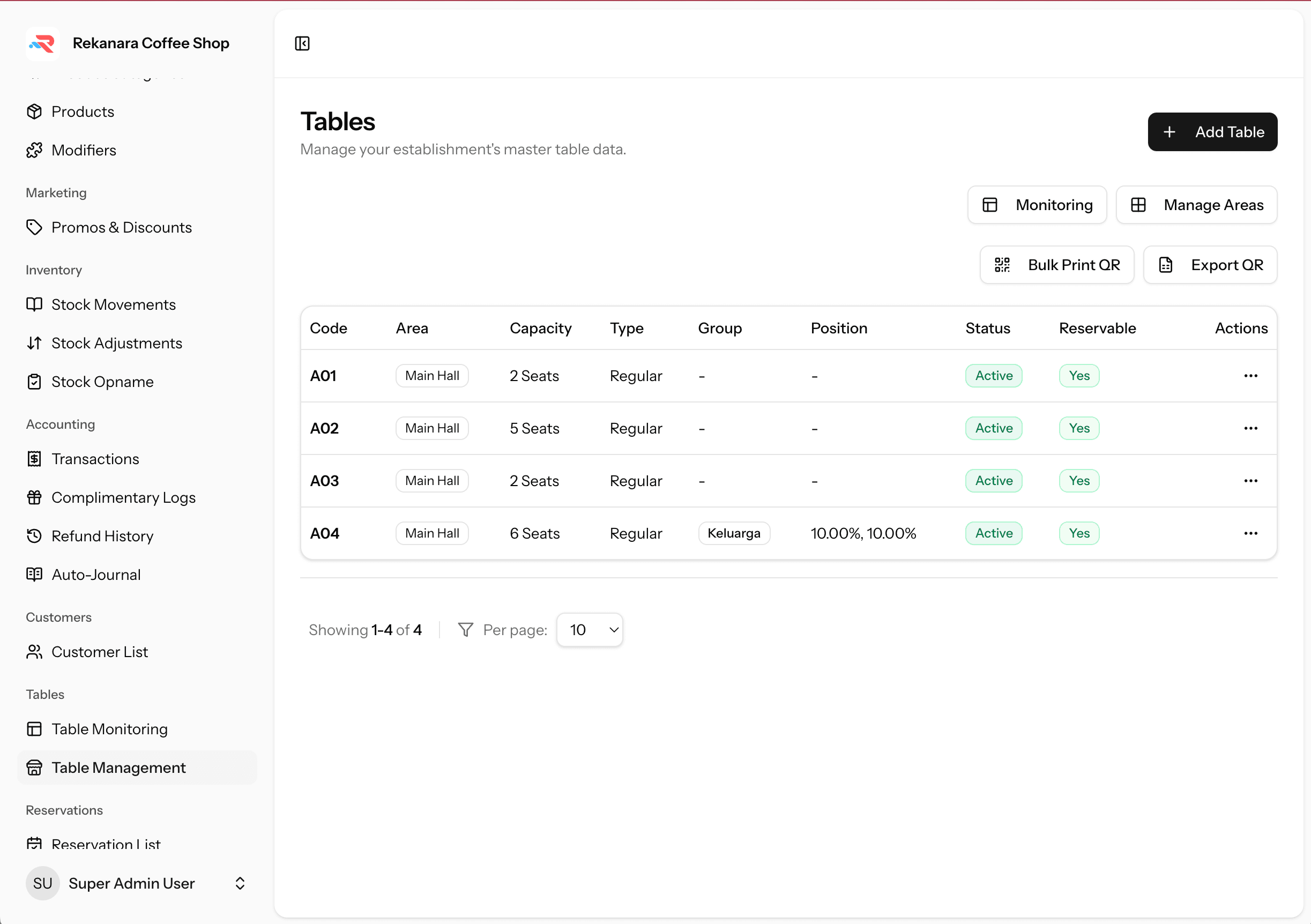The width and height of the screenshot is (1311, 924).
Task: Open actions menu for table A04
Action: [1250, 533]
